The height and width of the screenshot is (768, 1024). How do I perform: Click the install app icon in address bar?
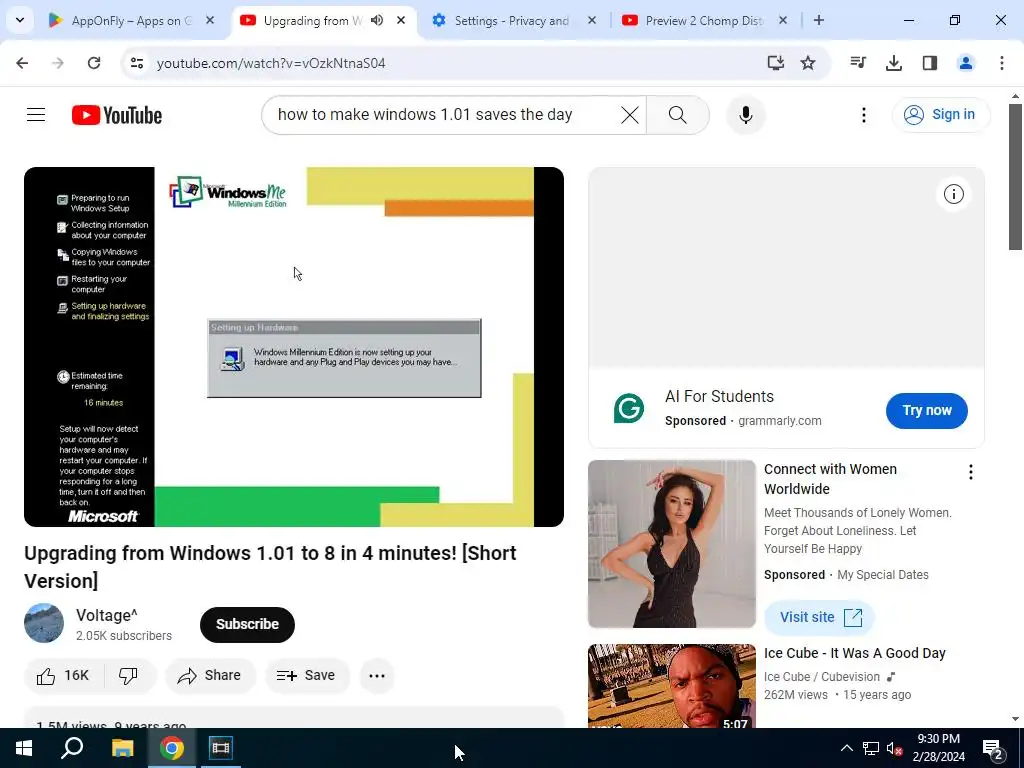tap(775, 63)
